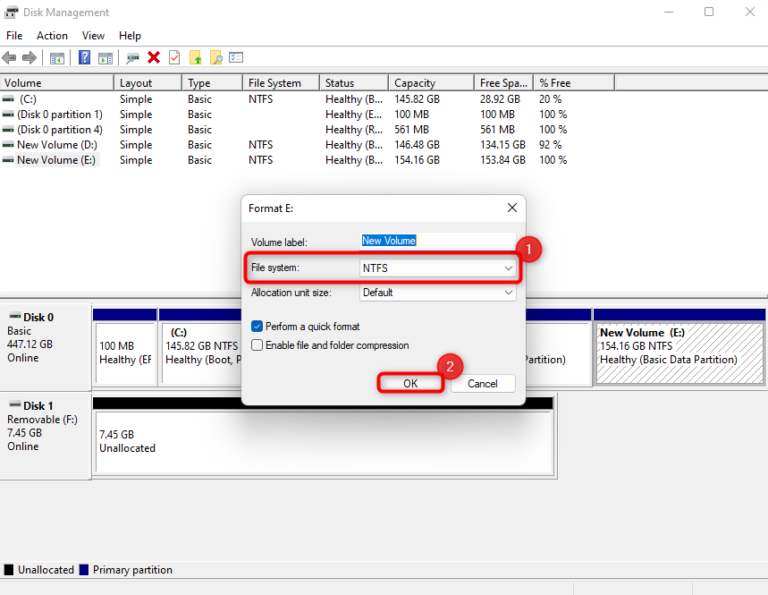Click the red X delete icon
768x595 pixels.
tap(154, 58)
